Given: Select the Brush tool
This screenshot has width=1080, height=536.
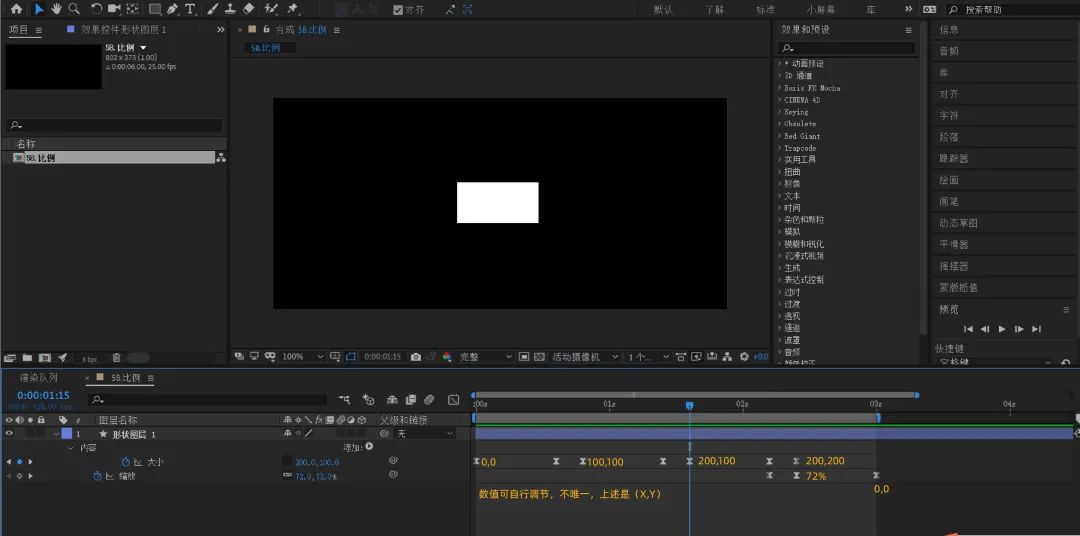Looking at the screenshot, I should pyautogui.click(x=213, y=9).
